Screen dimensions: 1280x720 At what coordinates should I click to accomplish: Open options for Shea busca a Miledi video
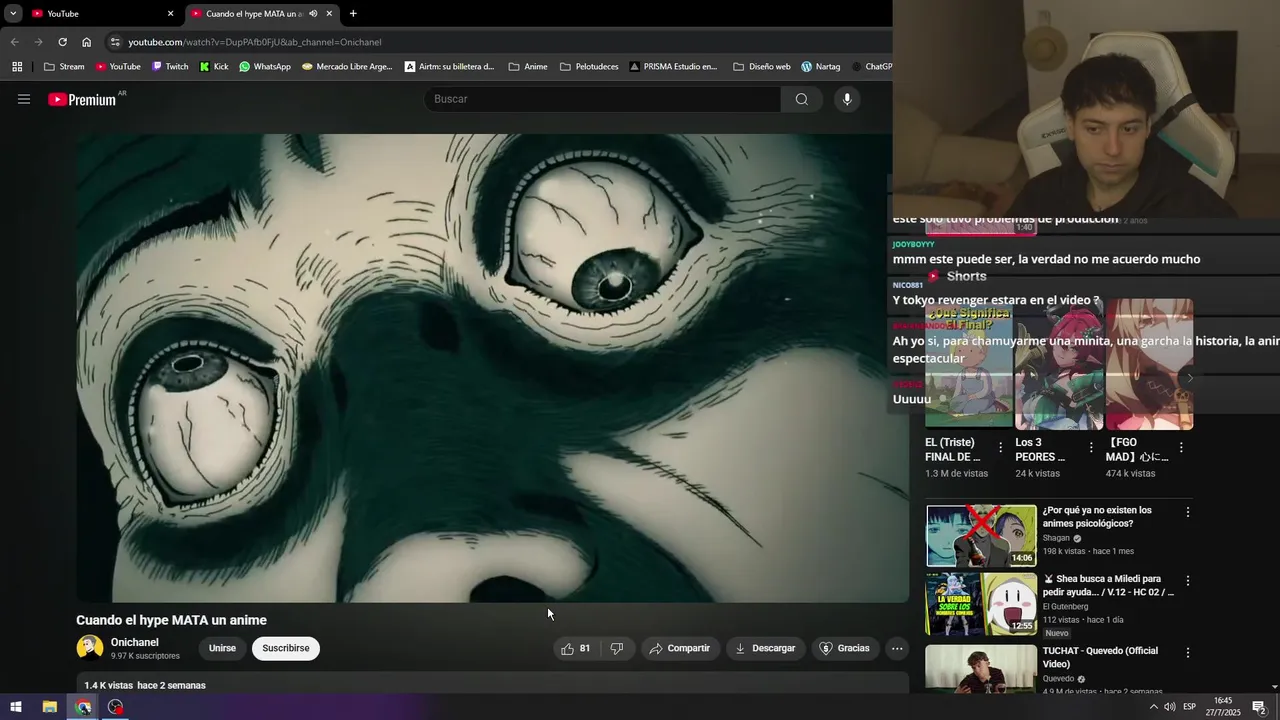click(x=1188, y=581)
